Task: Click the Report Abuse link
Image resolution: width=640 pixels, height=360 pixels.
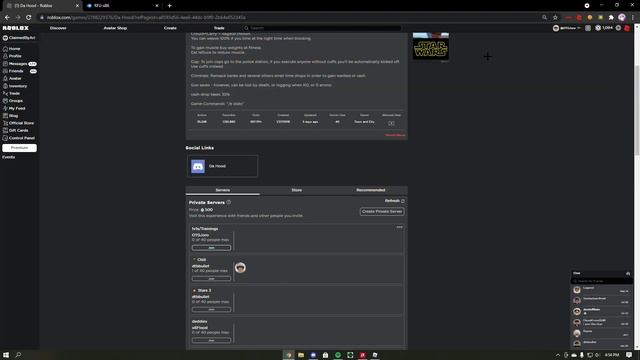Action: pyautogui.click(x=395, y=135)
